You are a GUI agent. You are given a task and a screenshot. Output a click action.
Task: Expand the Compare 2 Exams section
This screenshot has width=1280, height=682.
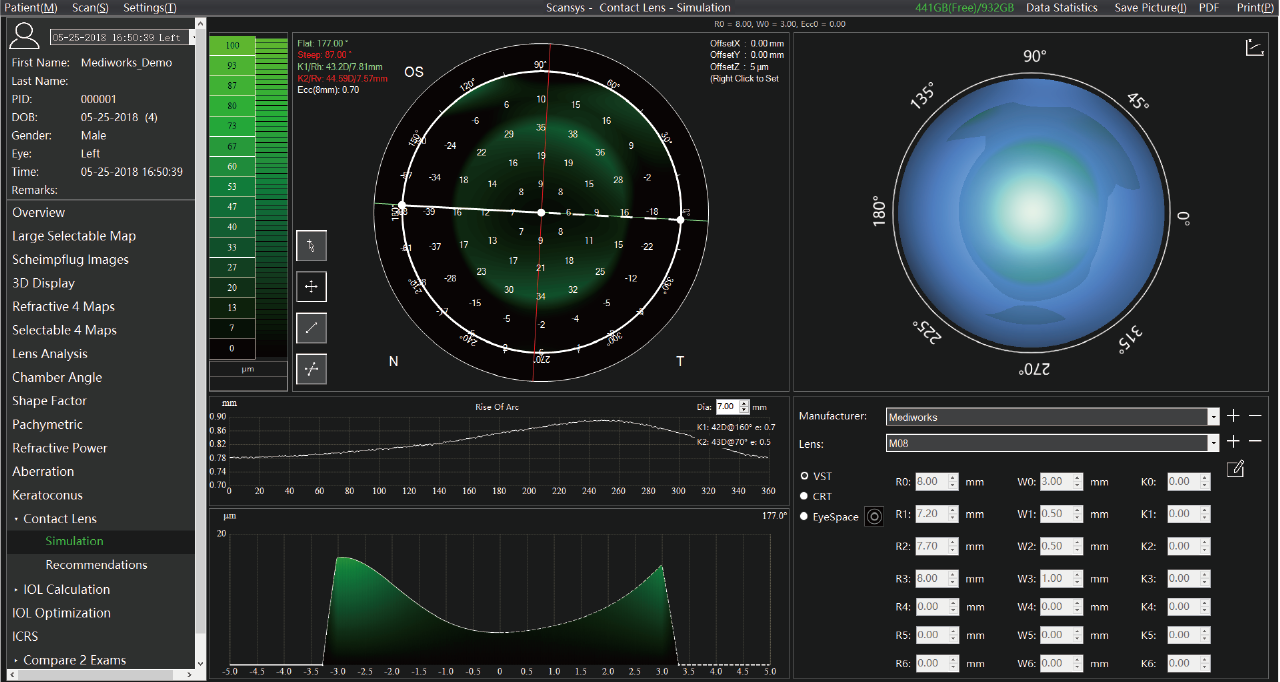(16, 661)
